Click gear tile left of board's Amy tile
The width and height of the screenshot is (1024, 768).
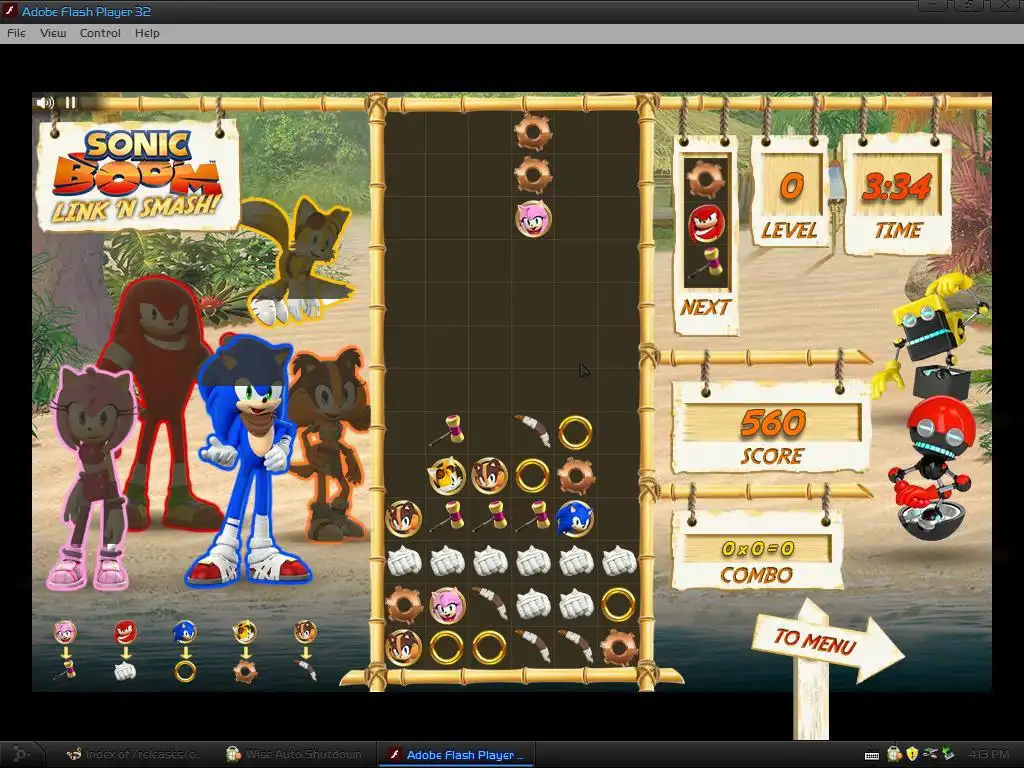pyautogui.click(x=404, y=605)
